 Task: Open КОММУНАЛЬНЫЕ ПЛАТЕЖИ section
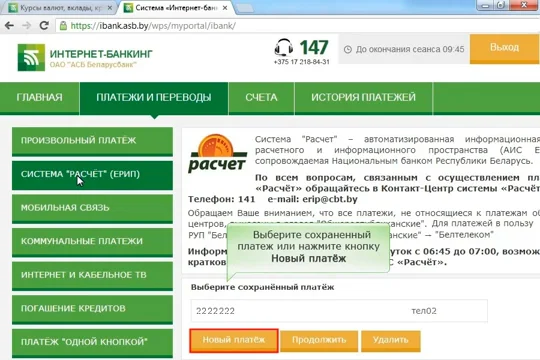coord(92,242)
